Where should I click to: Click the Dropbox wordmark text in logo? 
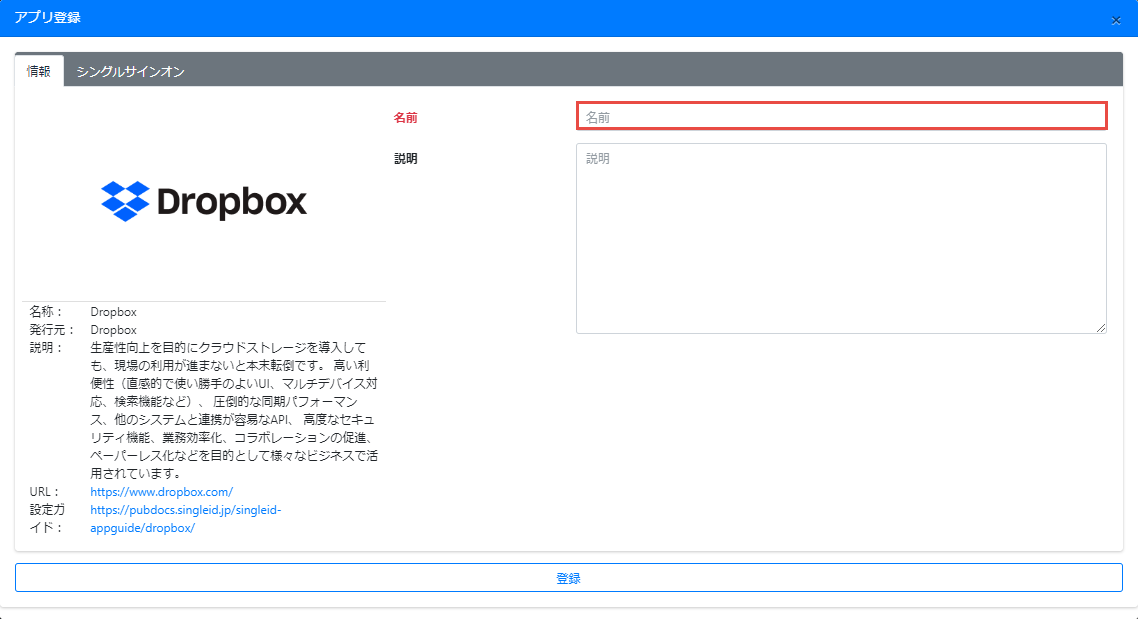(232, 202)
